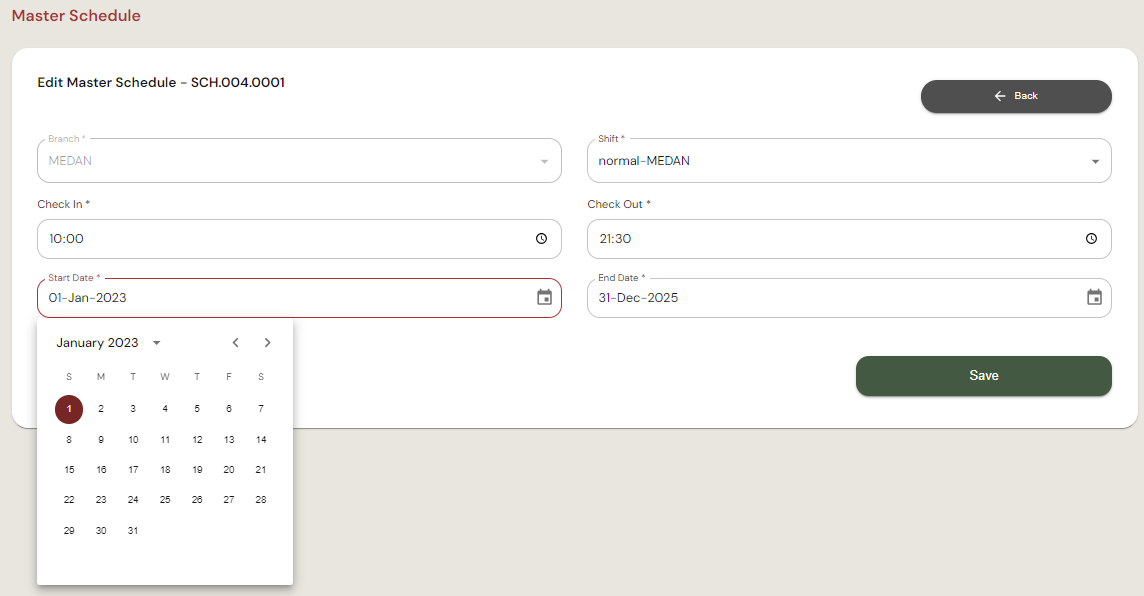This screenshot has width=1144, height=596.
Task: Select January 20 in the date picker
Action: pos(229,470)
